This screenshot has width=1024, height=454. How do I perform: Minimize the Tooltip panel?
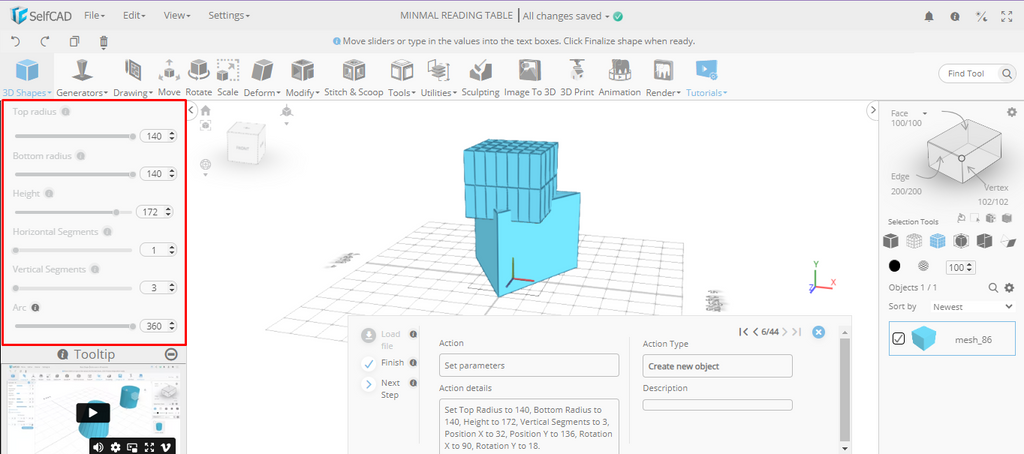(171, 354)
